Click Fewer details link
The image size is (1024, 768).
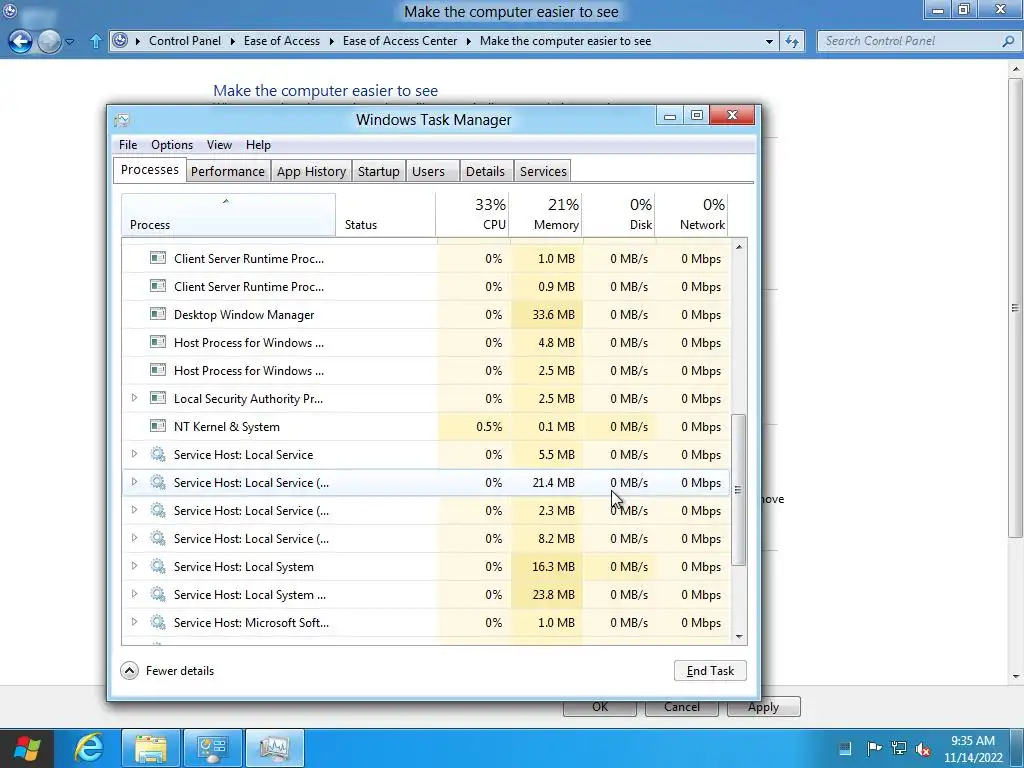tap(180, 671)
